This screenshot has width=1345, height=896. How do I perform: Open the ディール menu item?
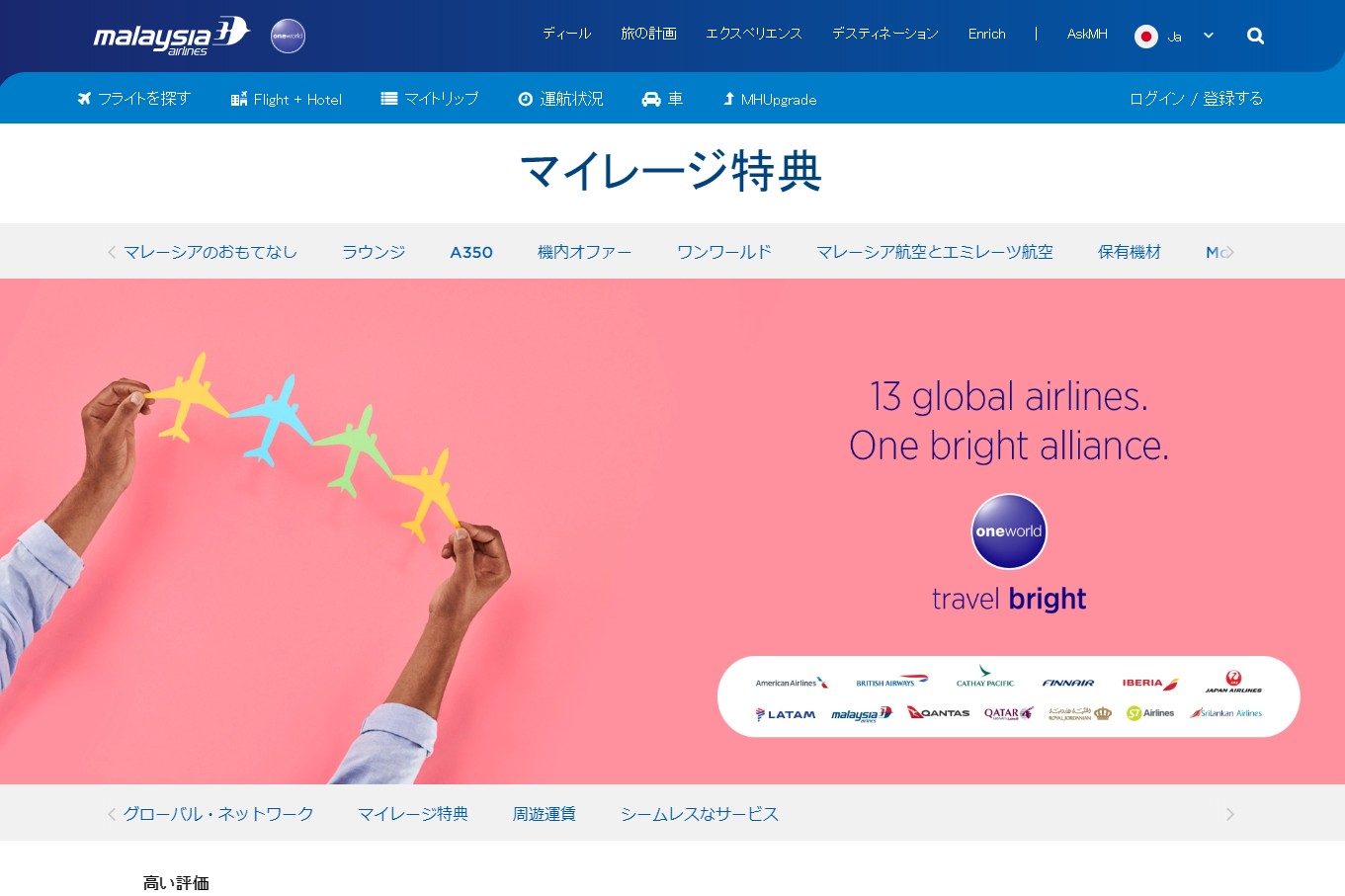[566, 34]
